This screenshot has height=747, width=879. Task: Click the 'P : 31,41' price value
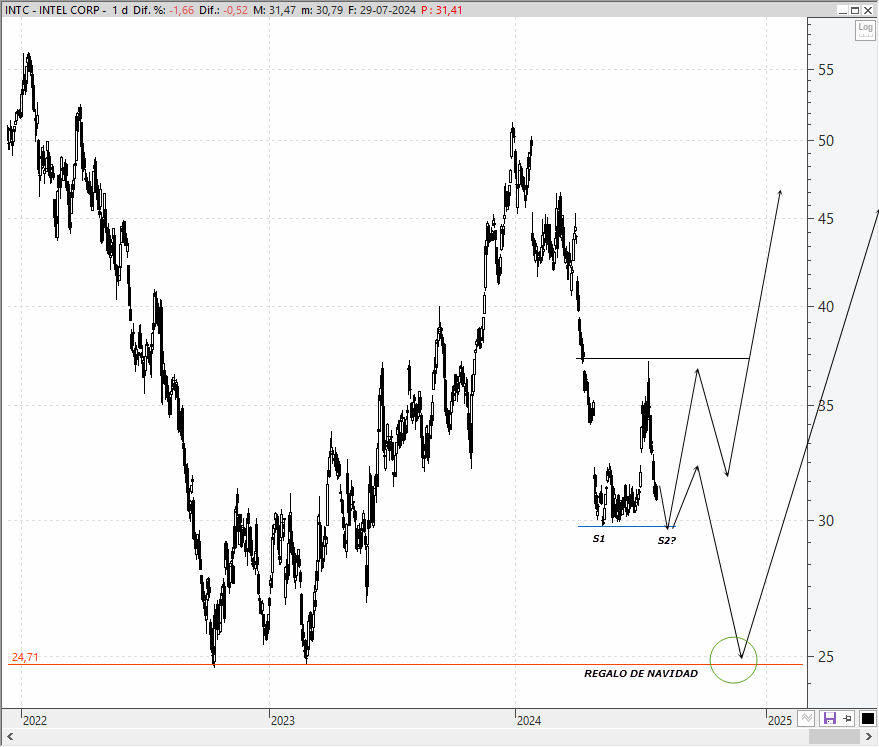442,10
